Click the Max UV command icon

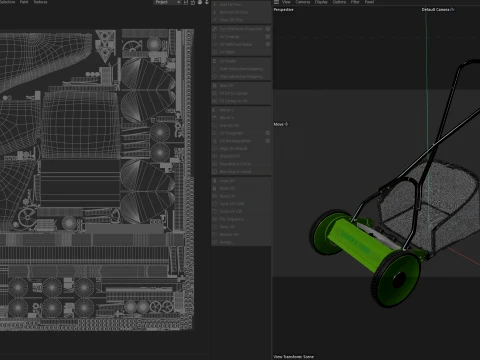coord(215,86)
